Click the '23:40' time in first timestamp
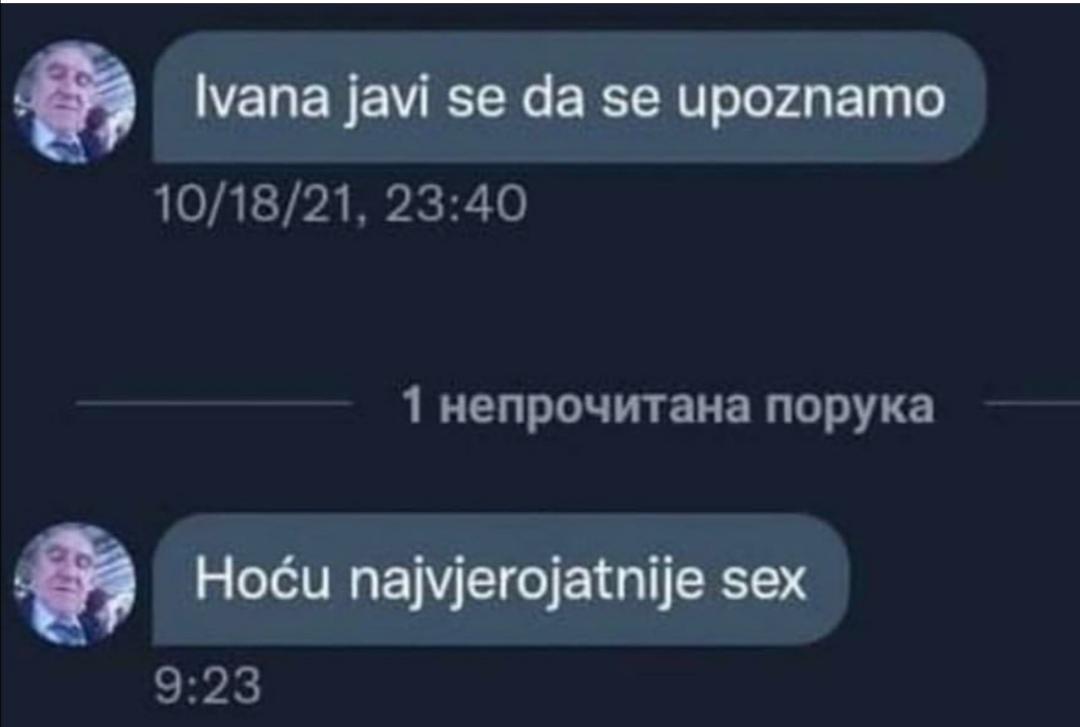 tap(456, 205)
